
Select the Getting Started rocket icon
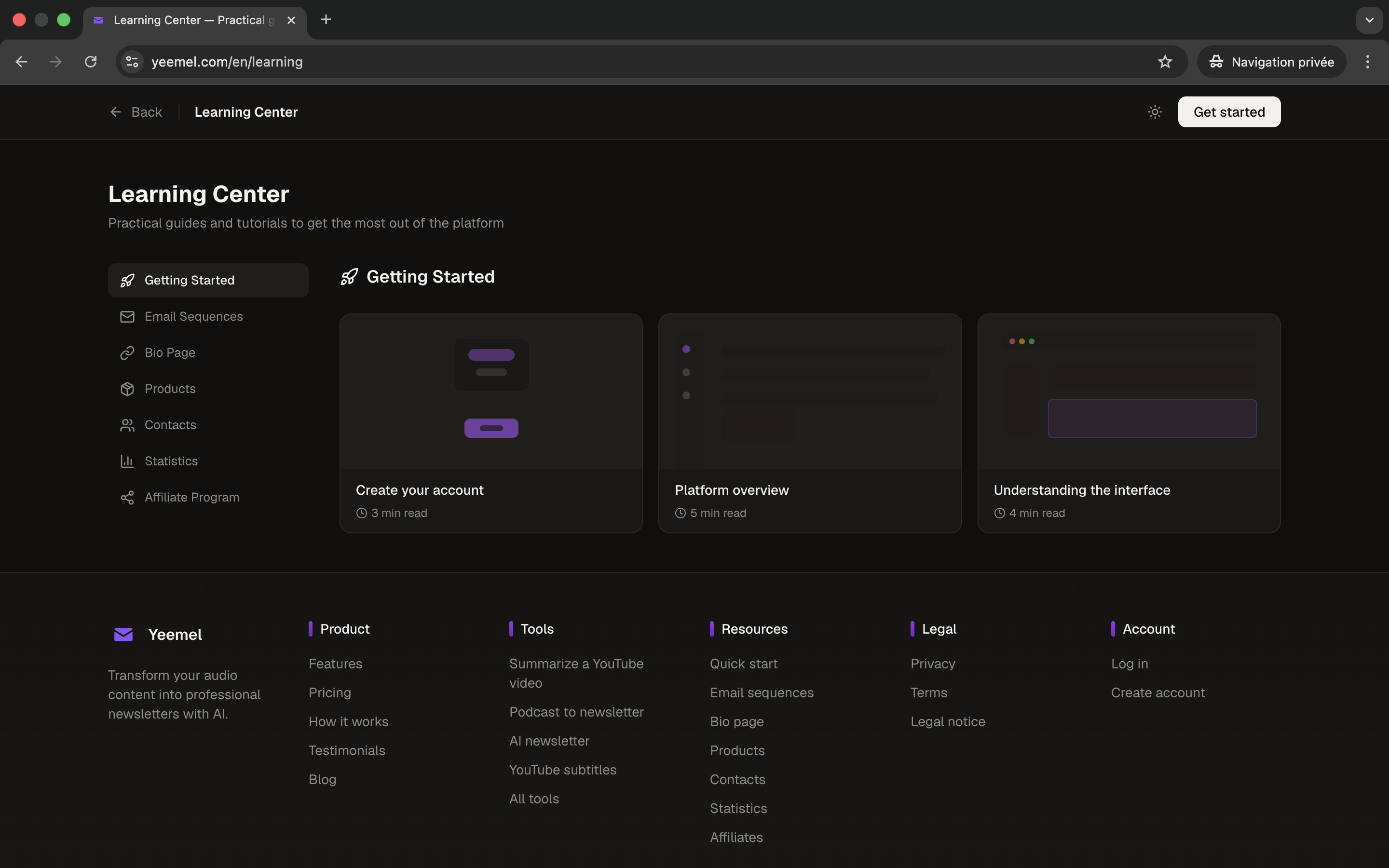pos(127,280)
